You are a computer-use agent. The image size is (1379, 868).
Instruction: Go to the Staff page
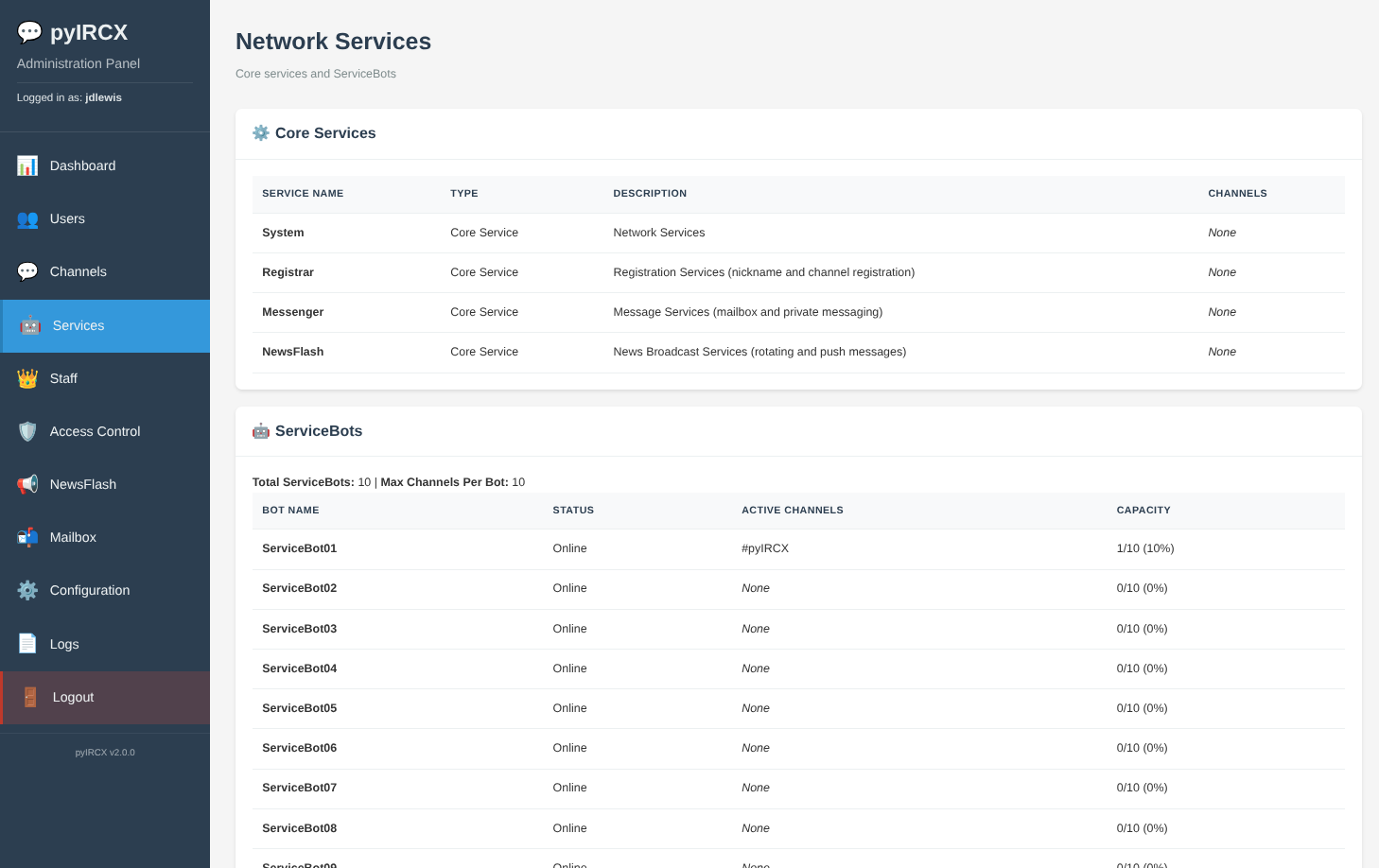coord(63,378)
